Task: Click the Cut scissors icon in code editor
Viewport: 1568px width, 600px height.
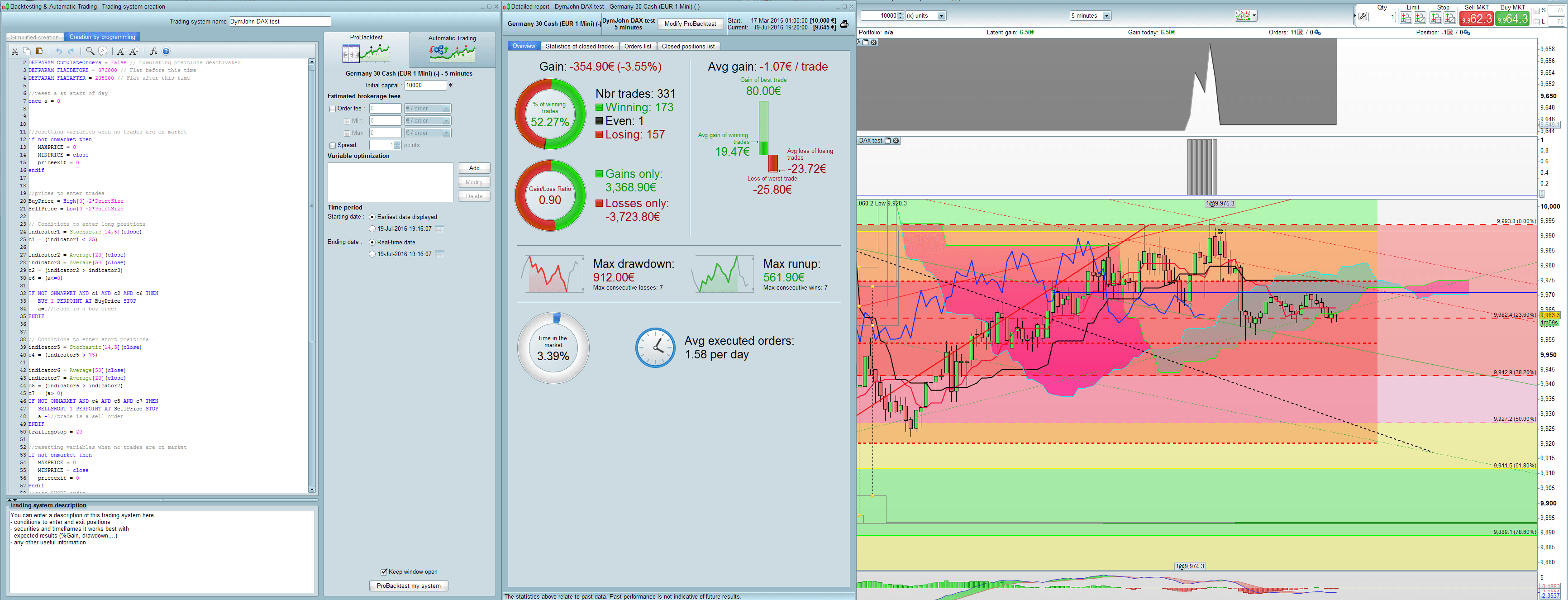Action: coord(15,52)
